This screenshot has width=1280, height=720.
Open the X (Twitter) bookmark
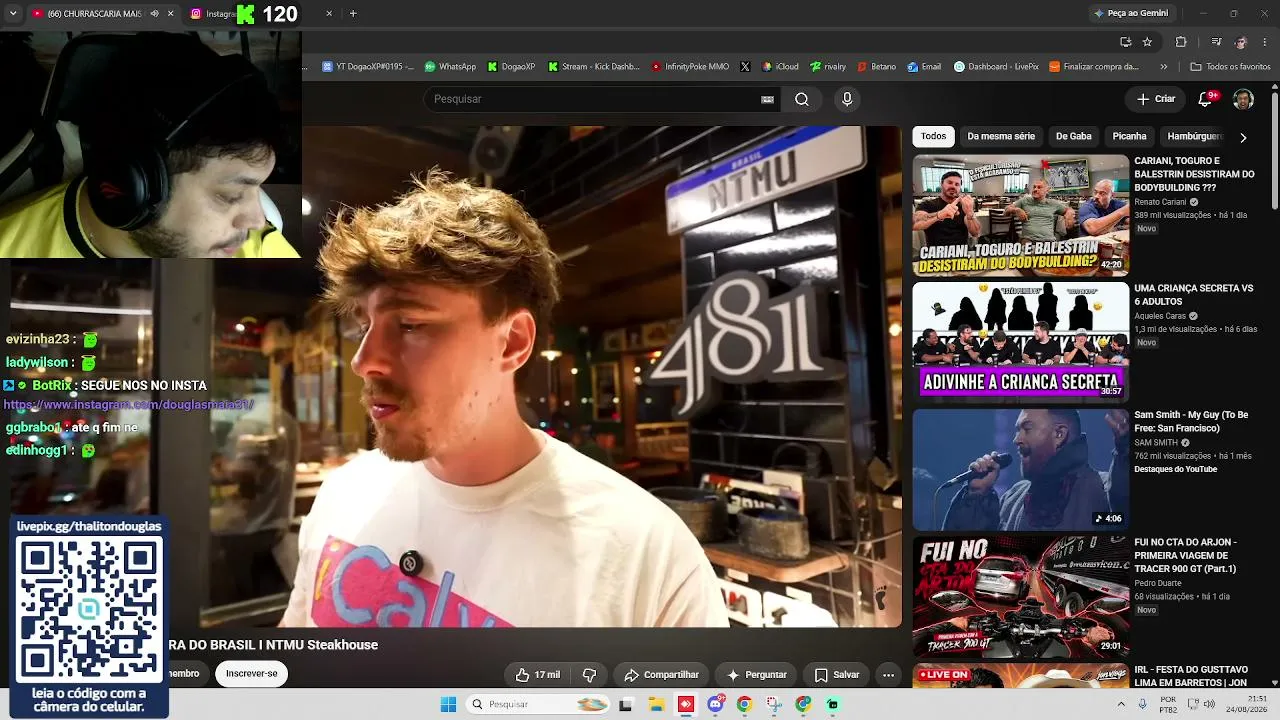745,67
